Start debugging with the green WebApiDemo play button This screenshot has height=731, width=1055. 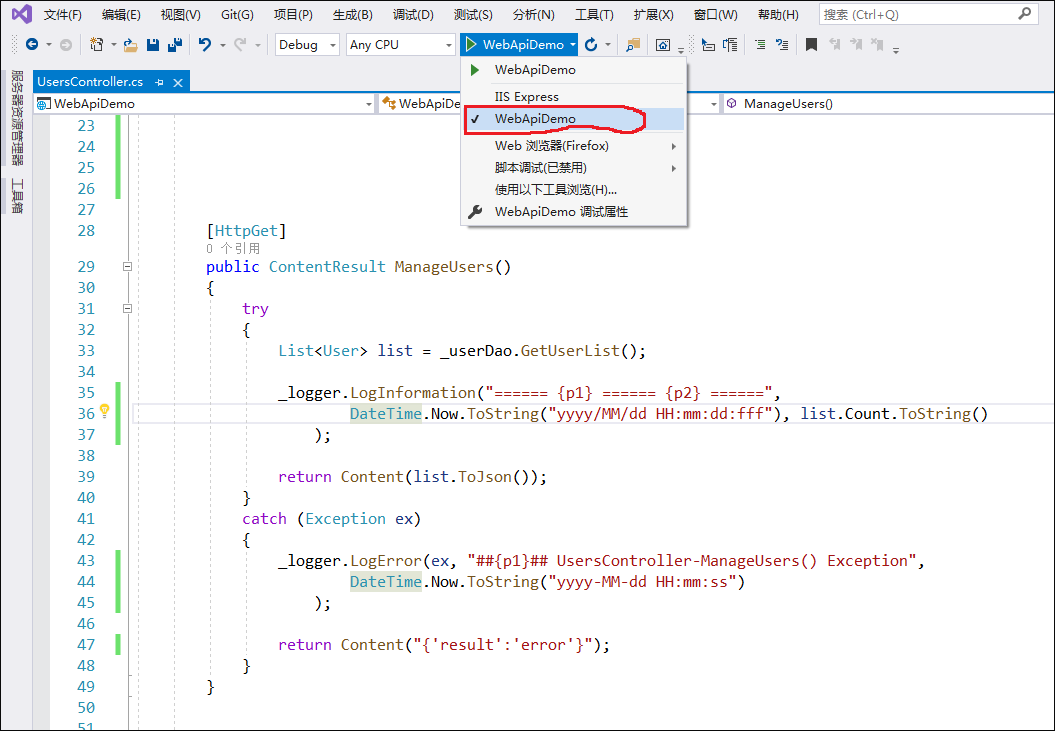pyautogui.click(x=515, y=44)
